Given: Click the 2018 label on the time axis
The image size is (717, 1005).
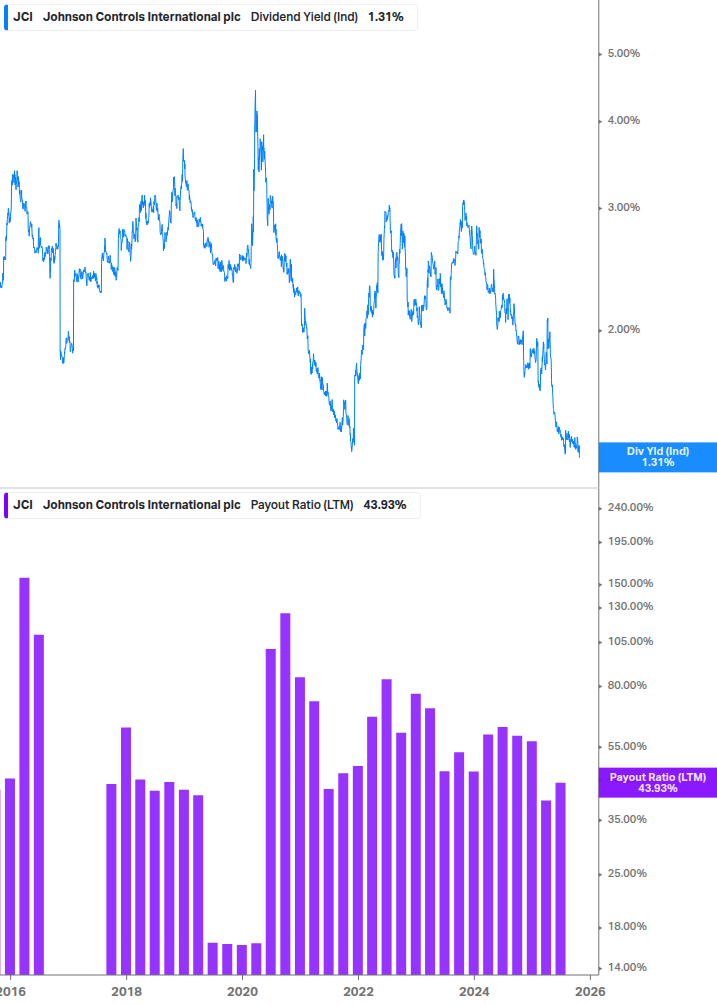Looking at the screenshot, I should (x=126, y=991).
